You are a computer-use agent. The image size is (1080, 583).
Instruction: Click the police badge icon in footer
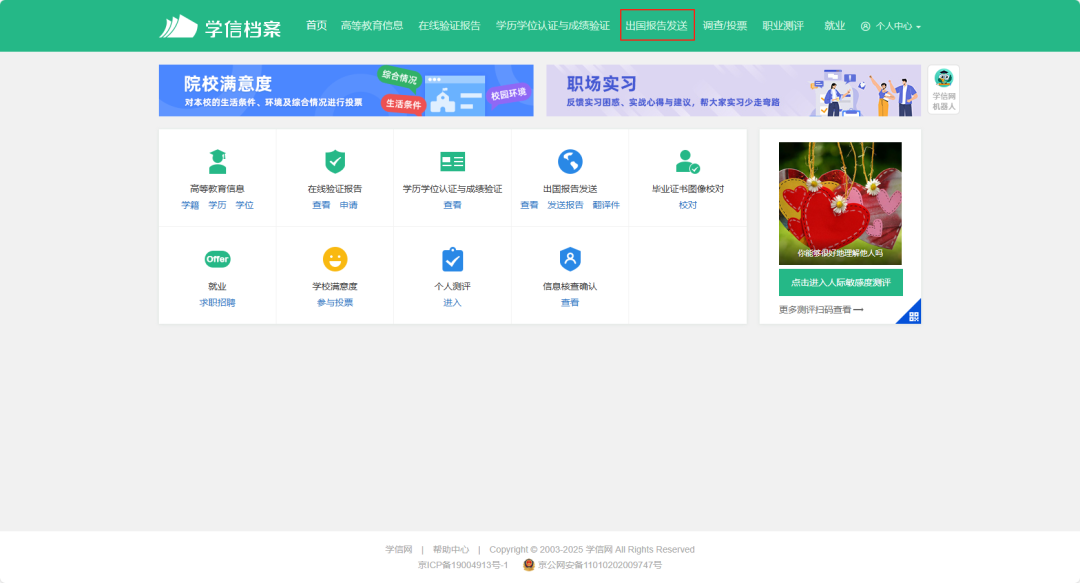[528, 565]
